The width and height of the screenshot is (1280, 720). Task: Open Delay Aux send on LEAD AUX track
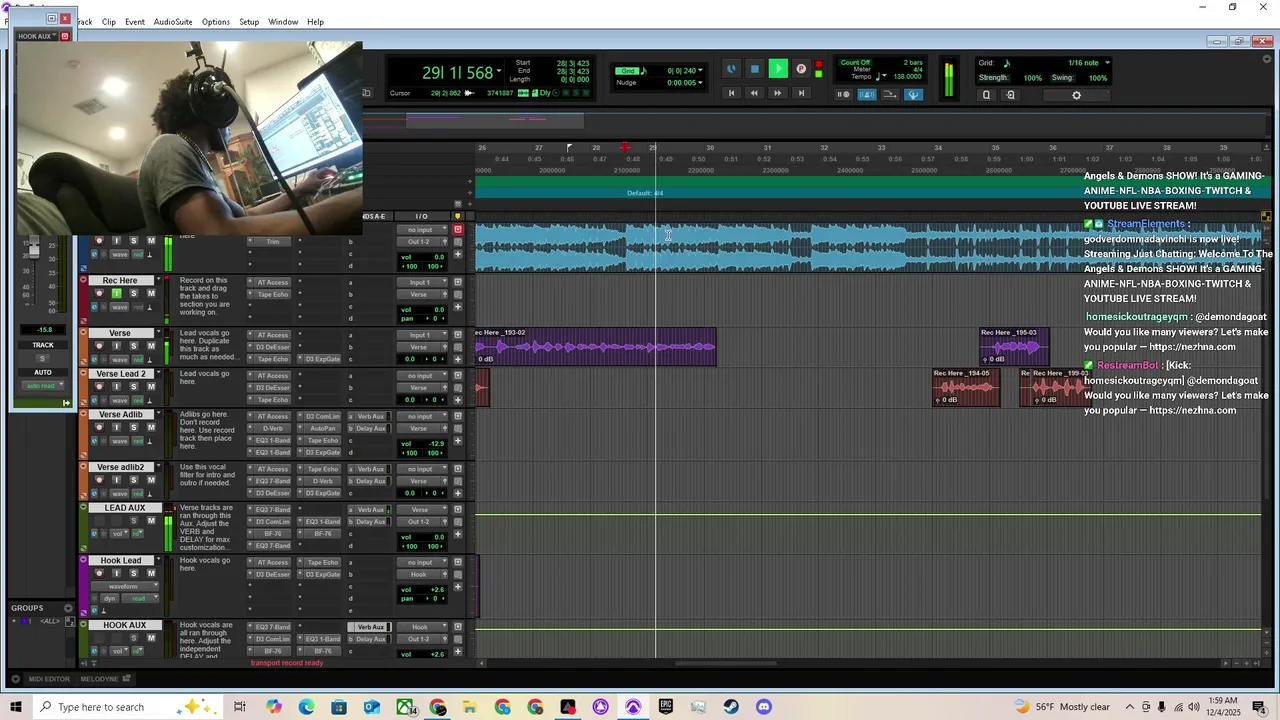click(371, 522)
